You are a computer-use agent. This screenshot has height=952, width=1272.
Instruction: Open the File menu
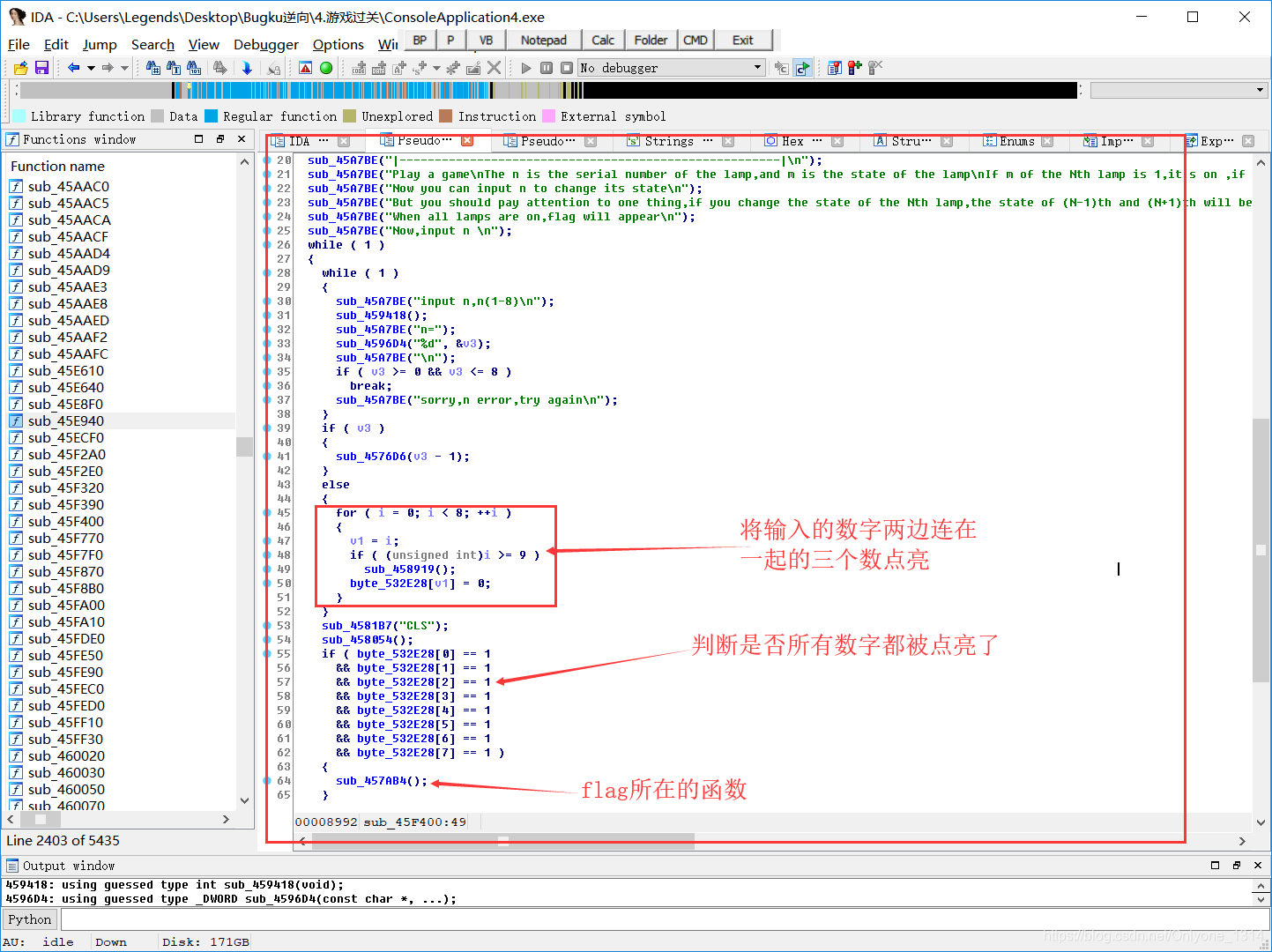pos(19,44)
